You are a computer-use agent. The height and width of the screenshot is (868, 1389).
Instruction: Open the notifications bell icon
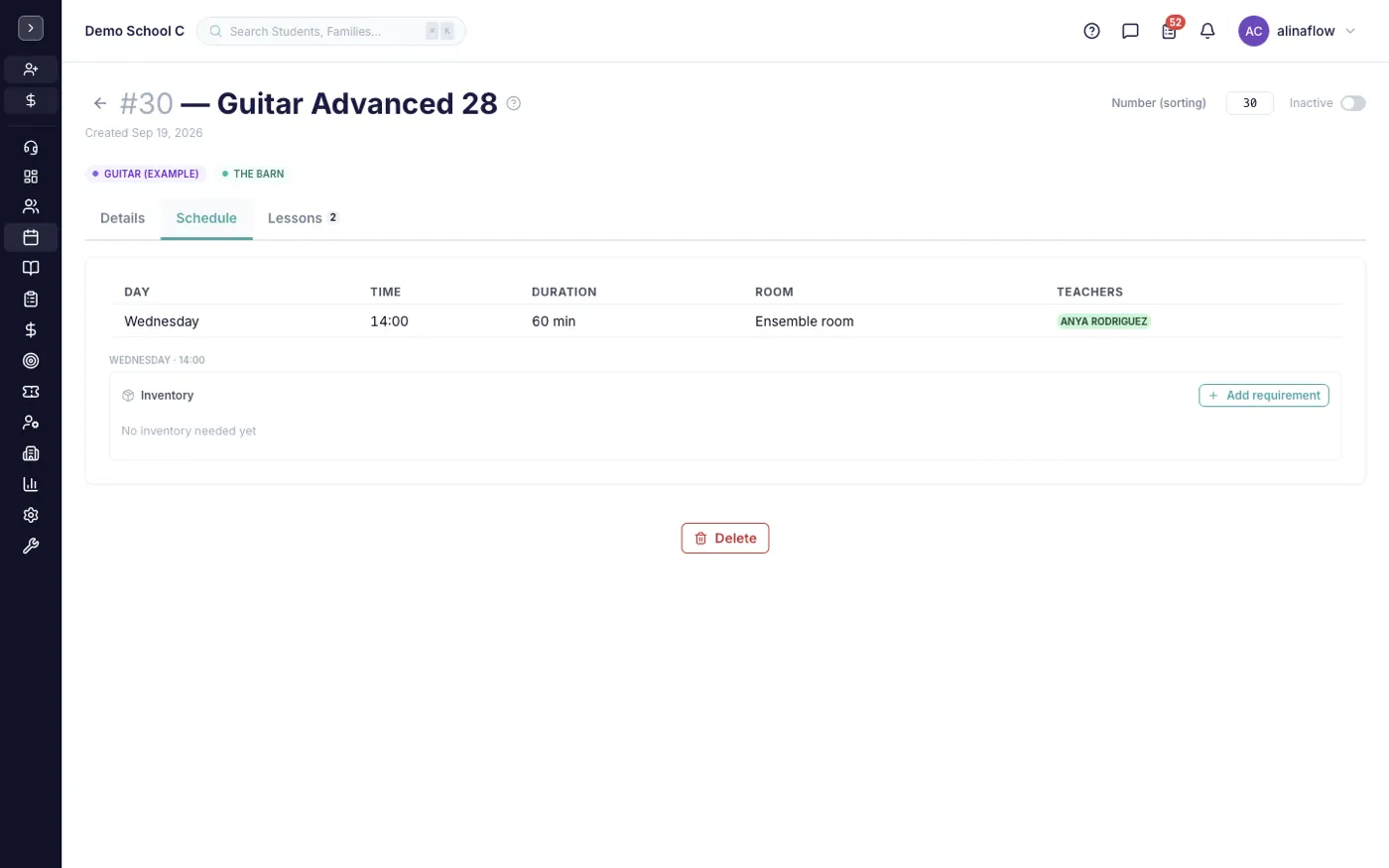pos(1207,31)
